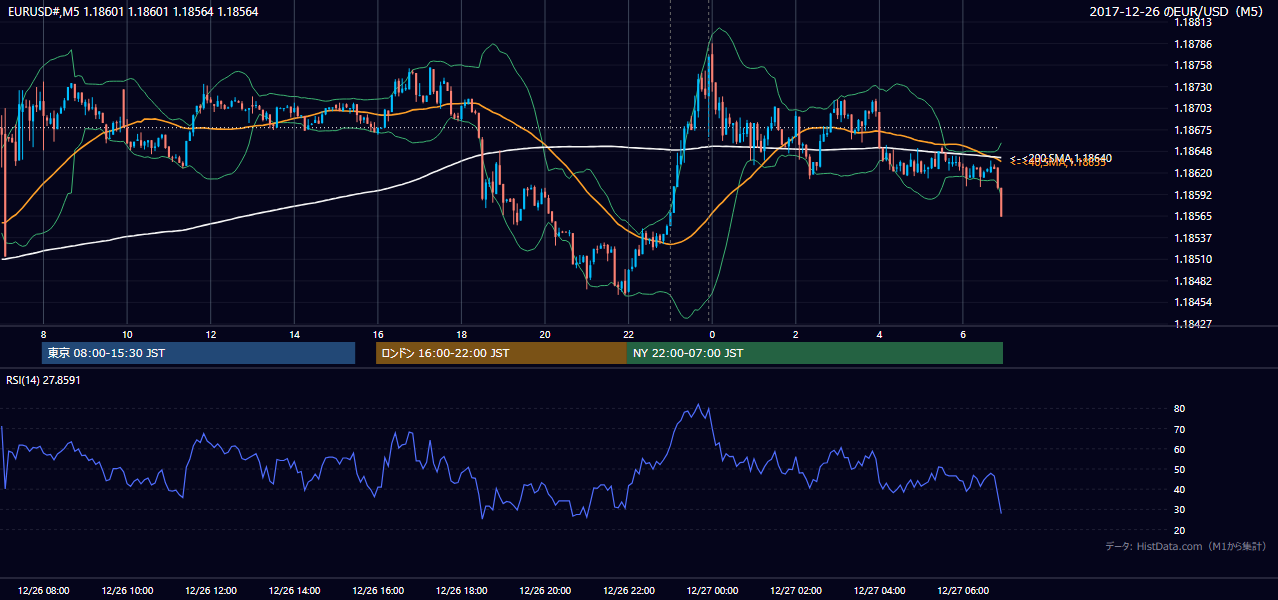1278x600 pixels.
Task: Click price axis label 1.18427
Action: [1193, 324]
